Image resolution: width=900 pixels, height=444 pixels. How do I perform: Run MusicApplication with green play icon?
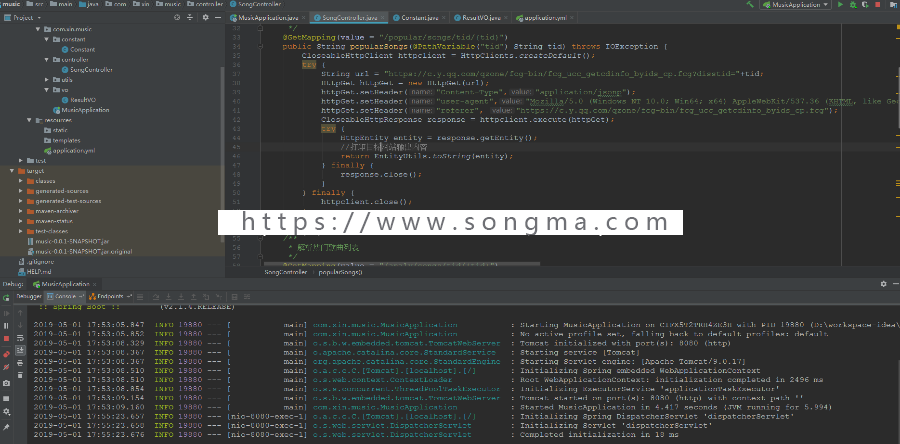840,5
